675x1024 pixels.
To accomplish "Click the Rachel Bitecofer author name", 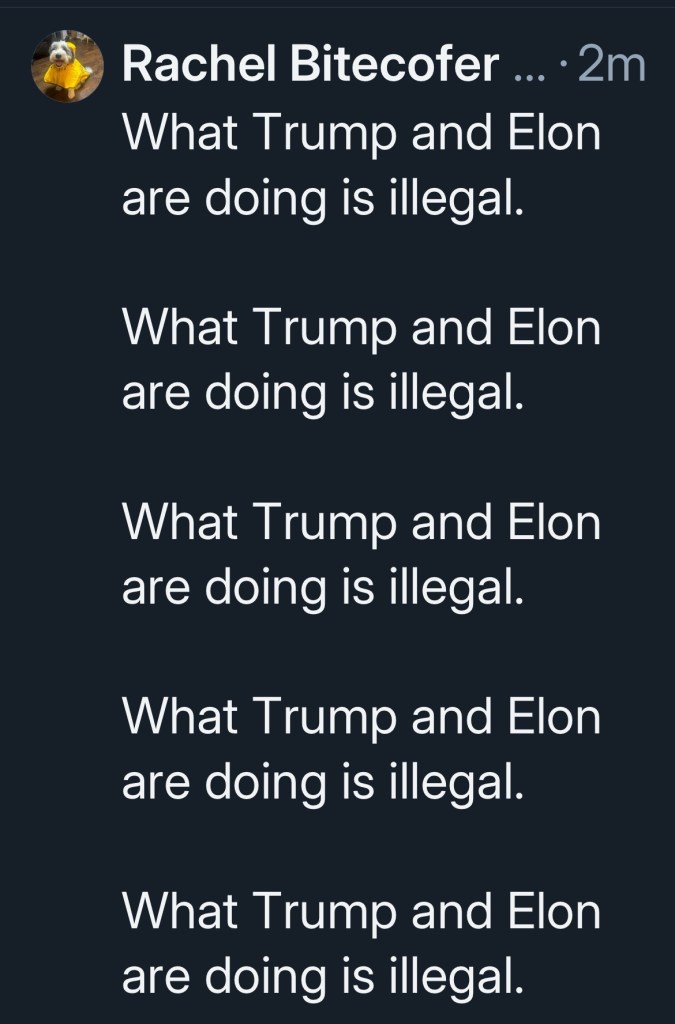I will [310, 67].
